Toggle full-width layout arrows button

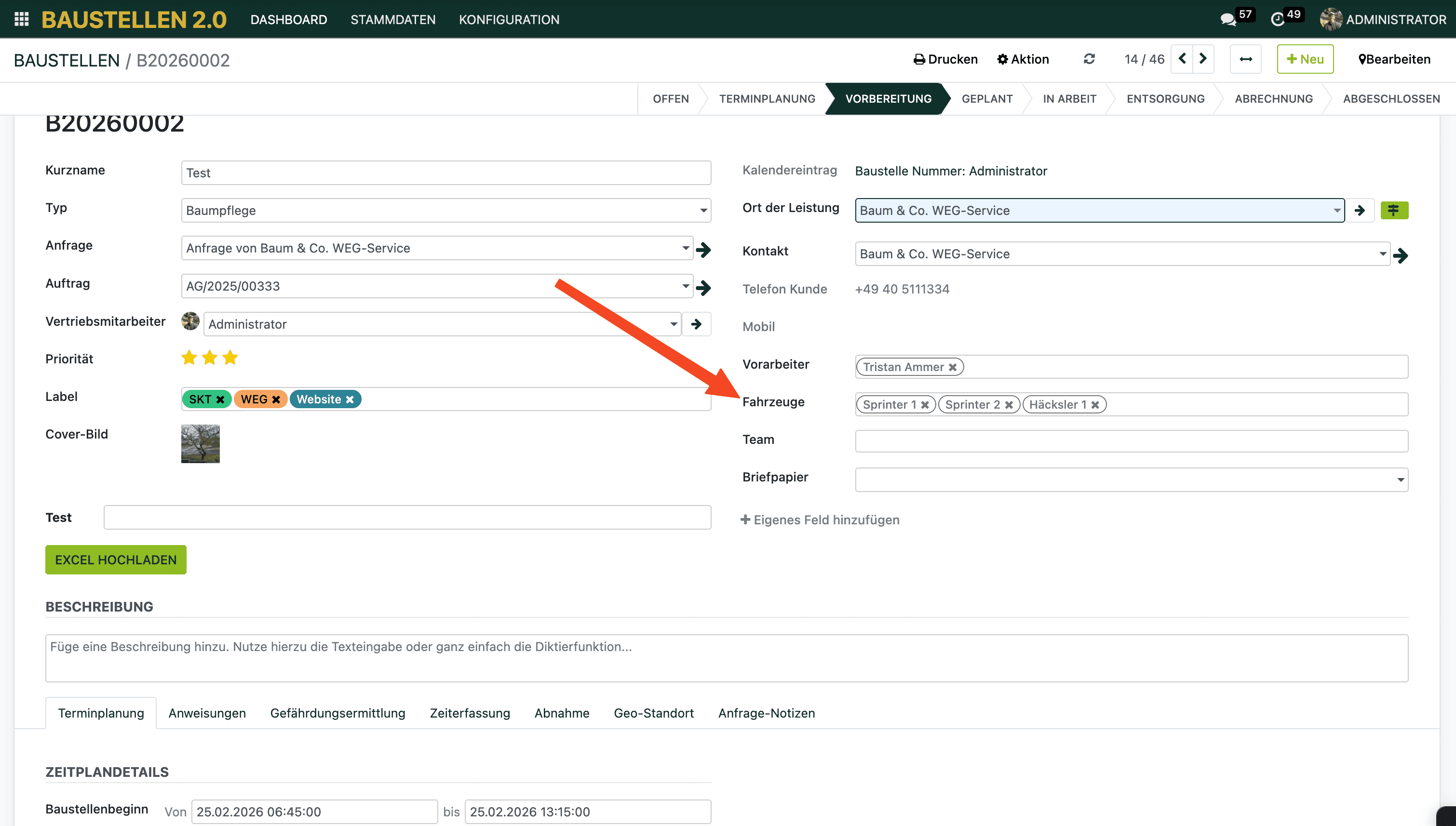(1245, 59)
